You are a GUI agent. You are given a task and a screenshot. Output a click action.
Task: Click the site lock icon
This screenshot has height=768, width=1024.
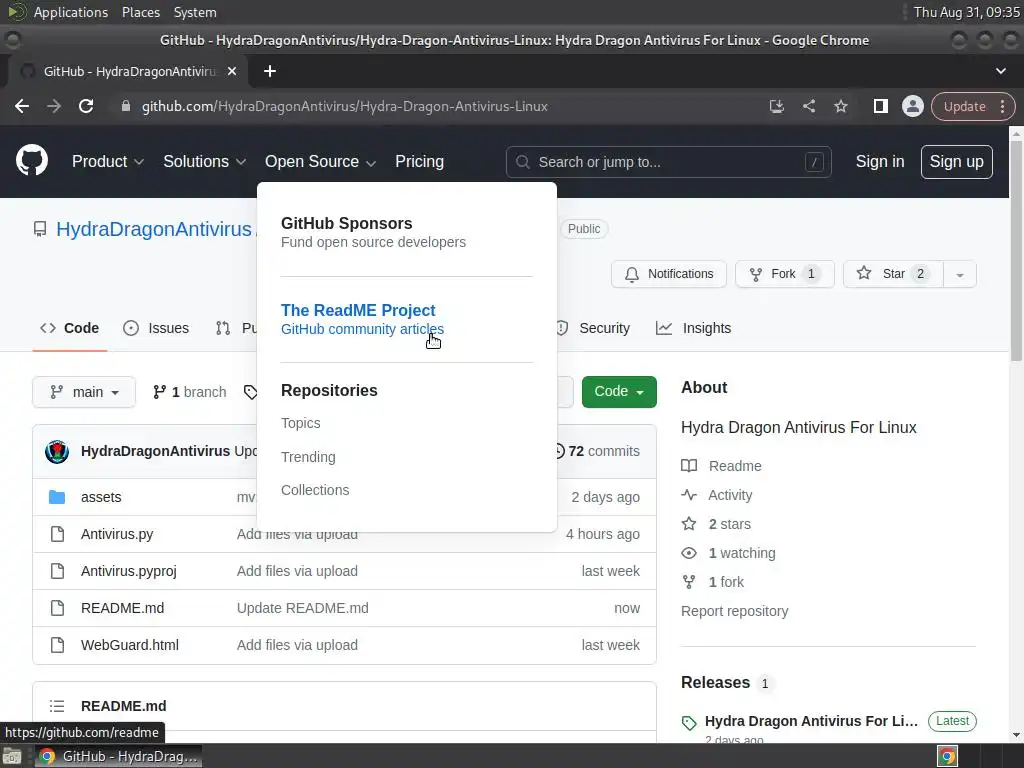coord(126,106)
